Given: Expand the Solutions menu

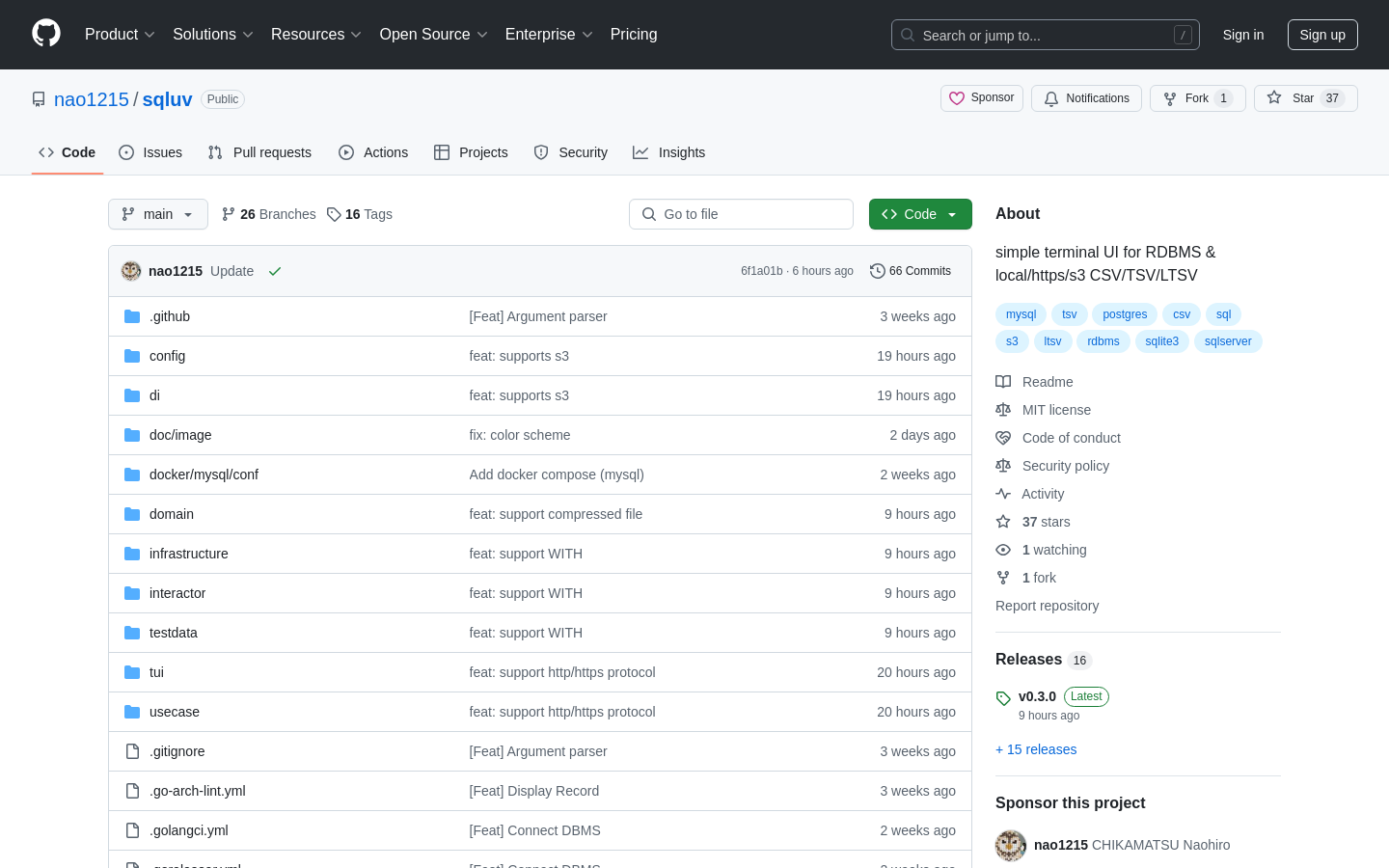Looking at the screenshot, I should [x=213, y=34].
